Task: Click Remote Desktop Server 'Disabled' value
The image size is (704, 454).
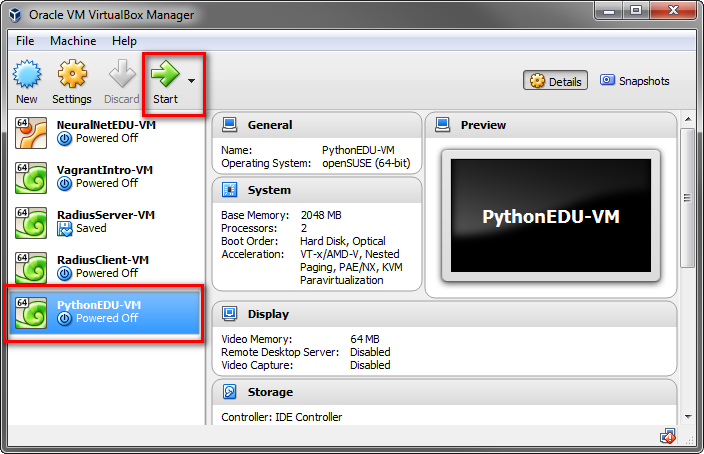Action: [x=370, y=352]
